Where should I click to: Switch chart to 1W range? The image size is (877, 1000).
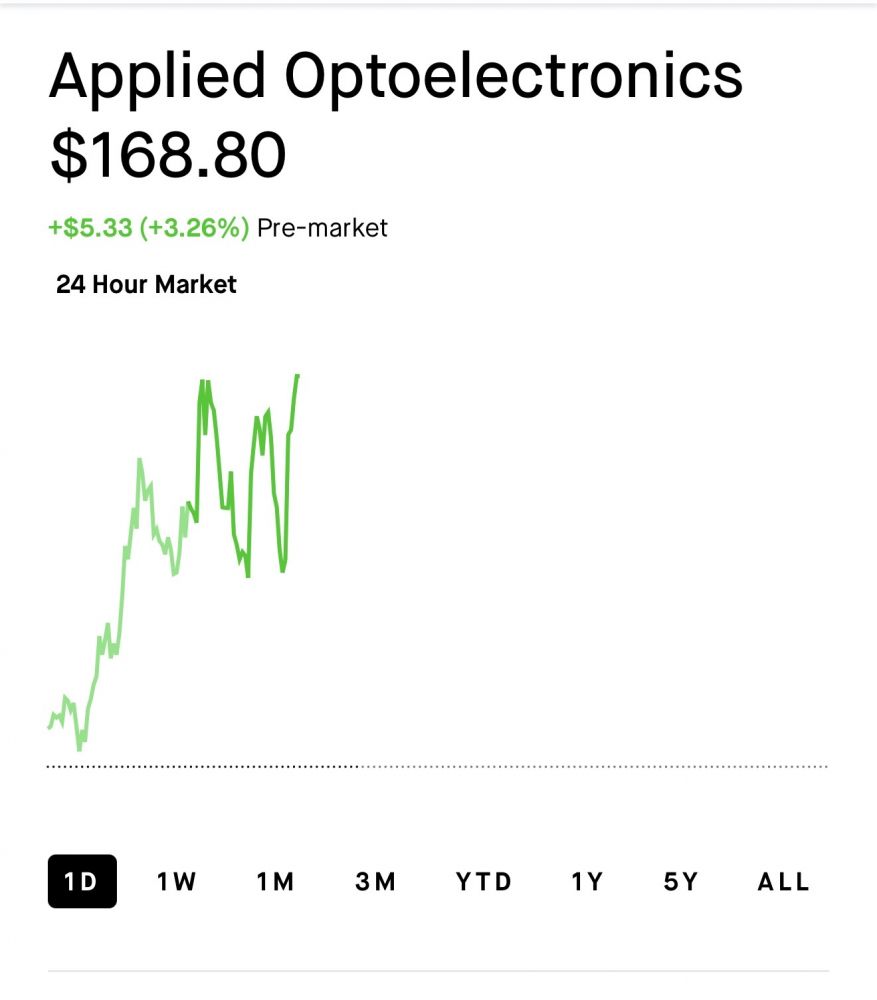coord(177,882)
